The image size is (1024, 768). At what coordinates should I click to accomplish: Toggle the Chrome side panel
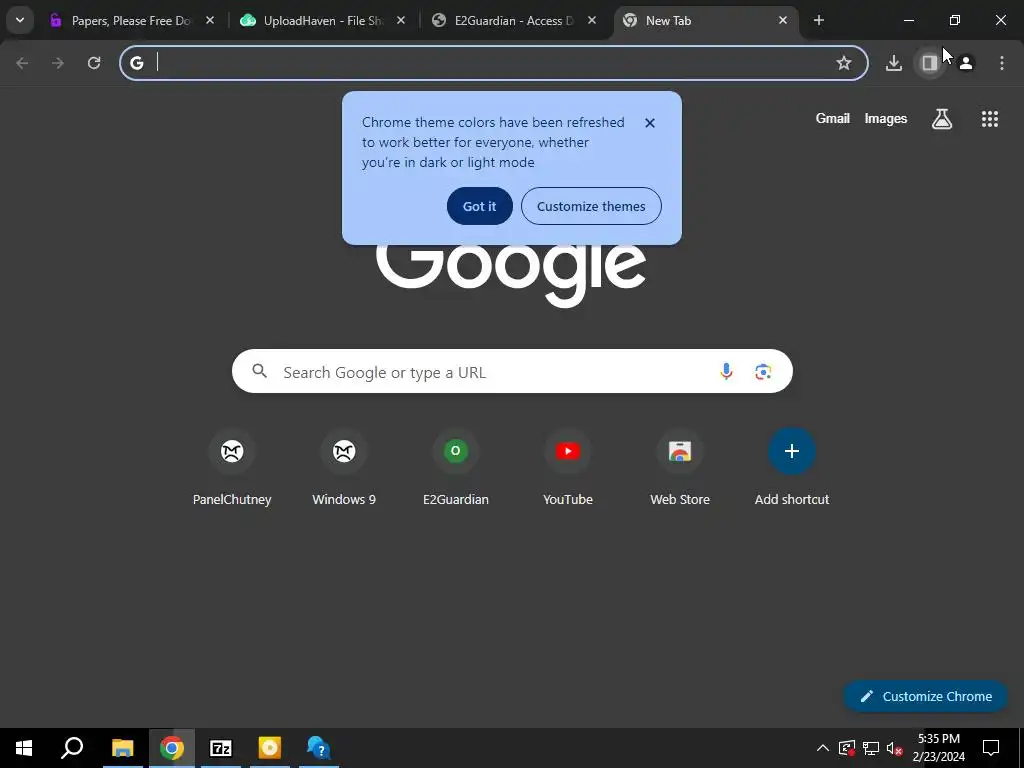point(930,63)
